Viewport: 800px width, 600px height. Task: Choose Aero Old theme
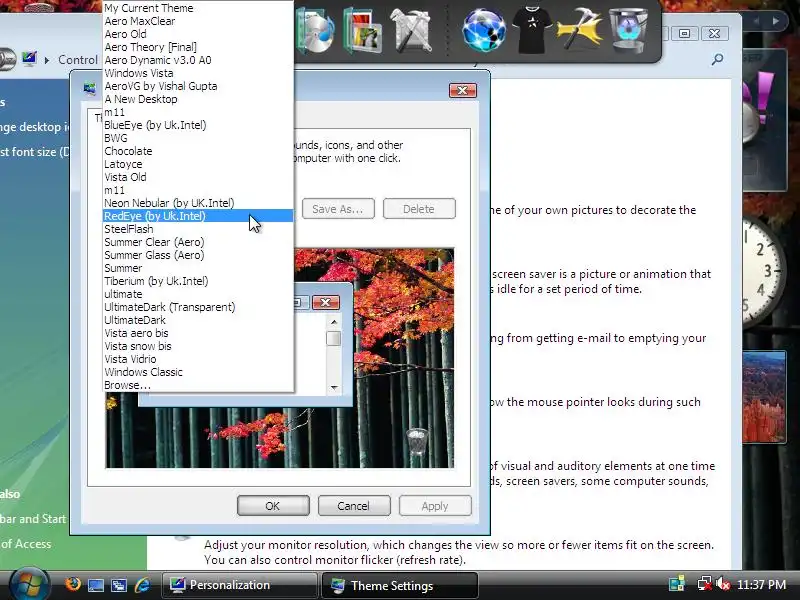198,34
